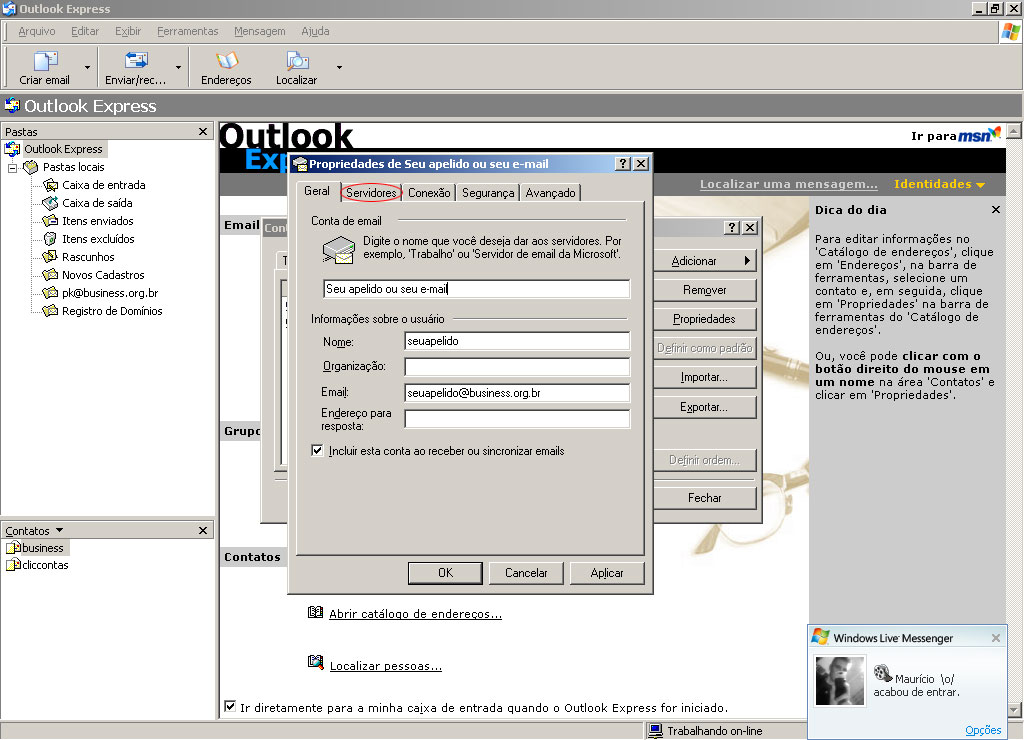Click the Criar email toolbar icon
The width and height of the screenshot is (1024, 740).
(x=46, y=61)
